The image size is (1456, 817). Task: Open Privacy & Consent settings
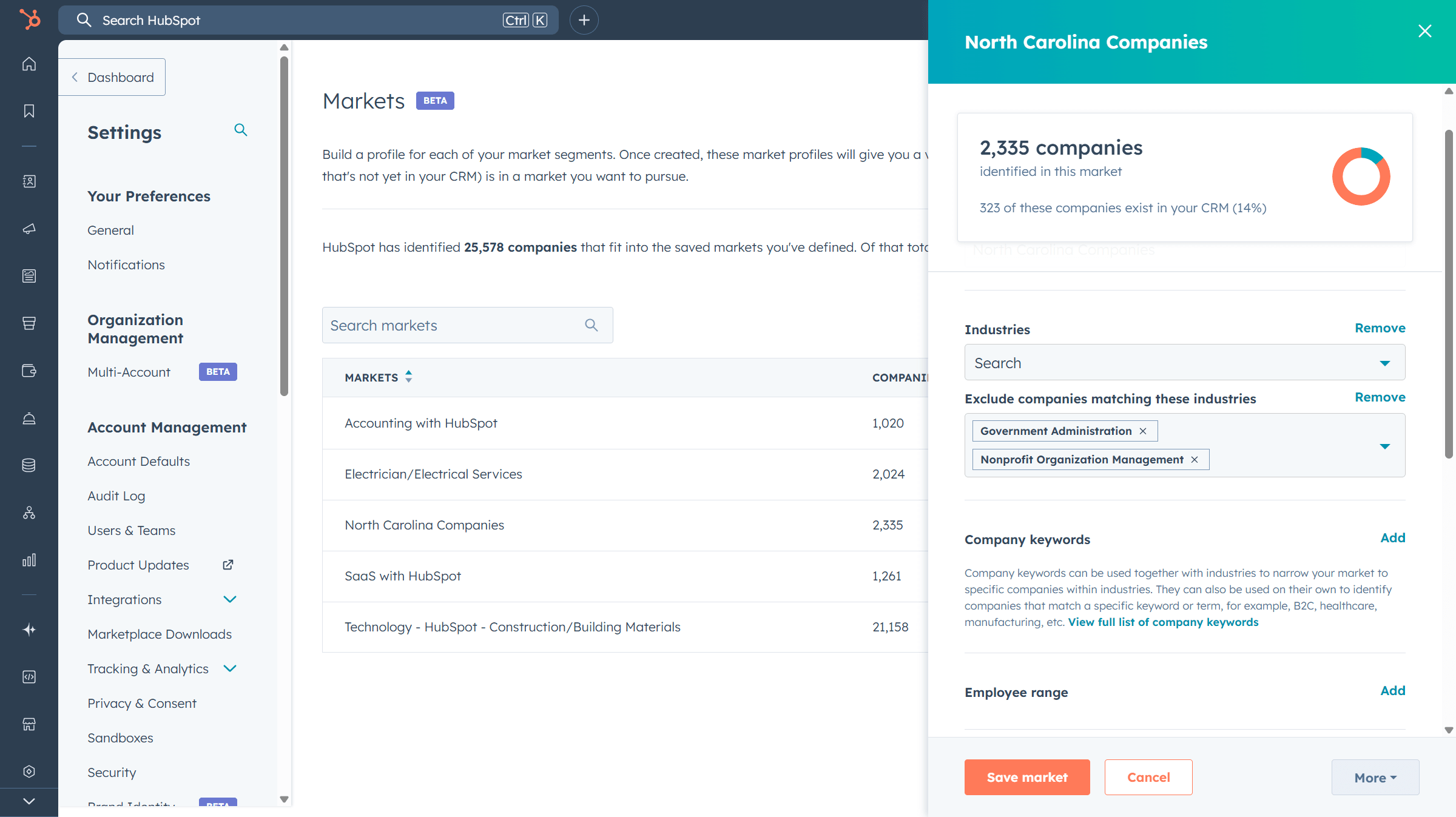(142, 704)
